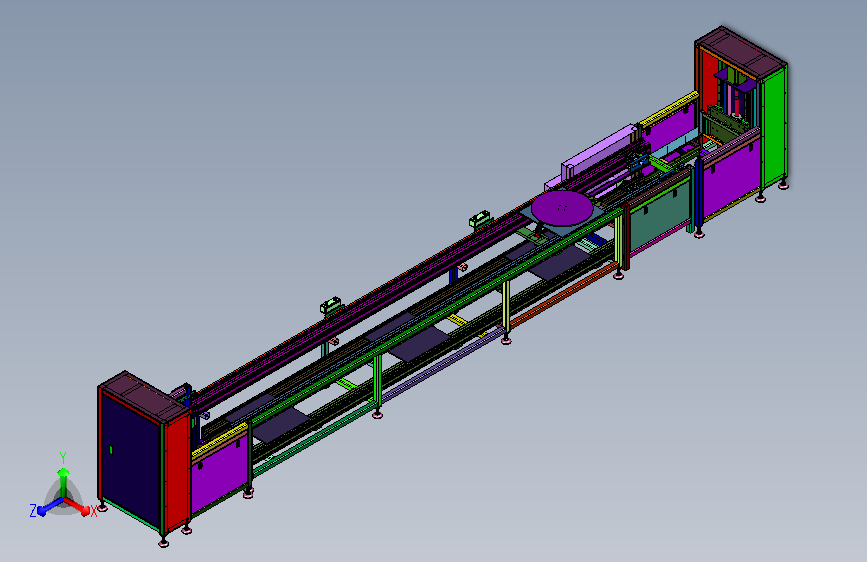Click the red X axis of the triad
867x562 pixels.
click(76, 506)
